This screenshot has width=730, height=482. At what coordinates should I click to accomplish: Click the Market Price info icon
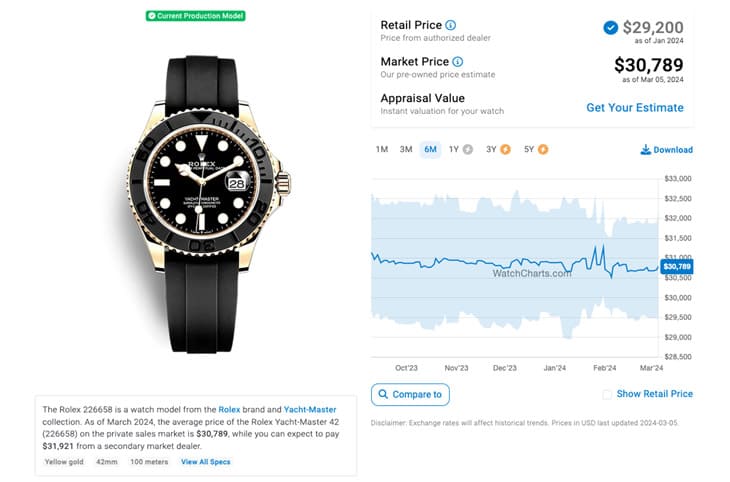[458, 61]
